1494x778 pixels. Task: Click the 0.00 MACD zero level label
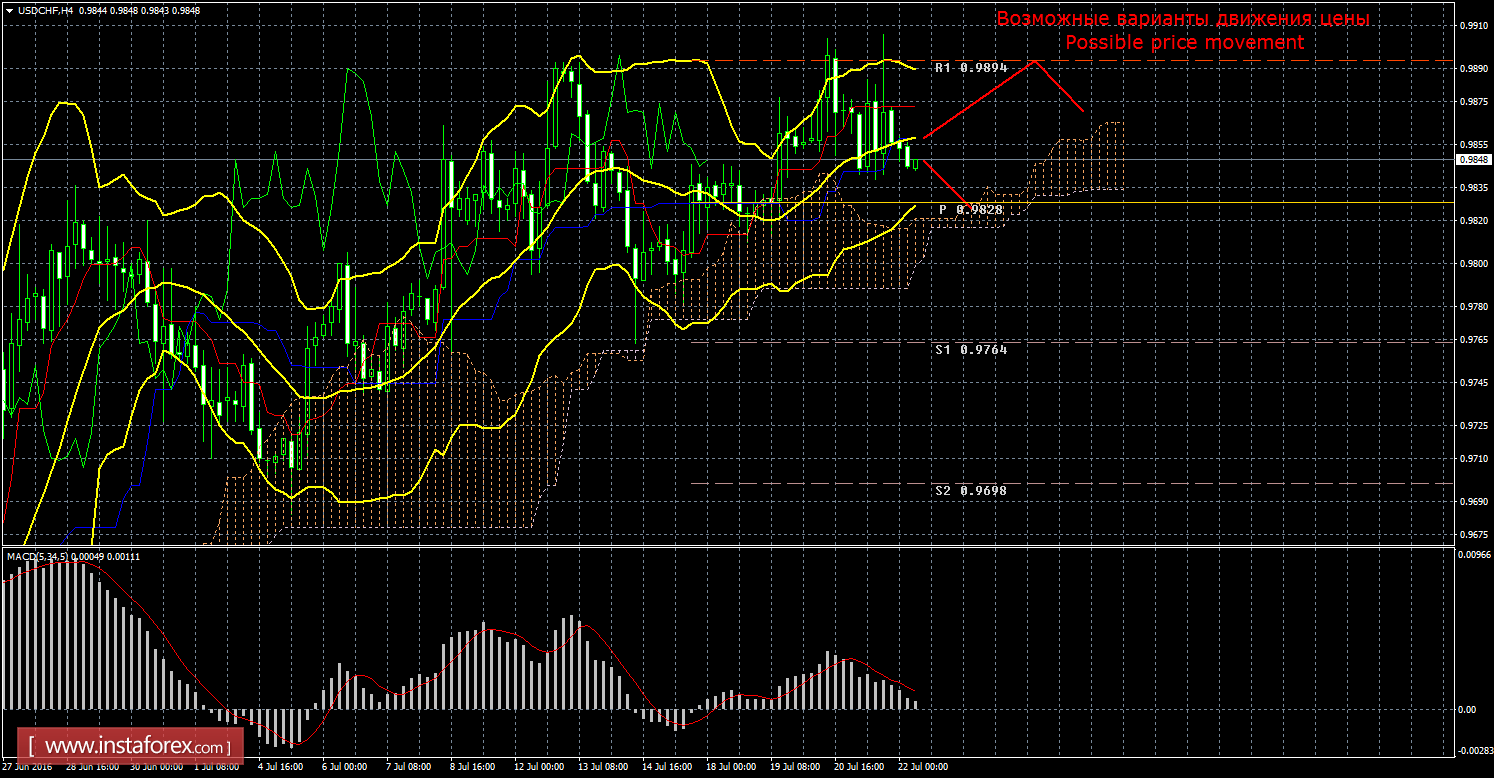coord(1467,709)
